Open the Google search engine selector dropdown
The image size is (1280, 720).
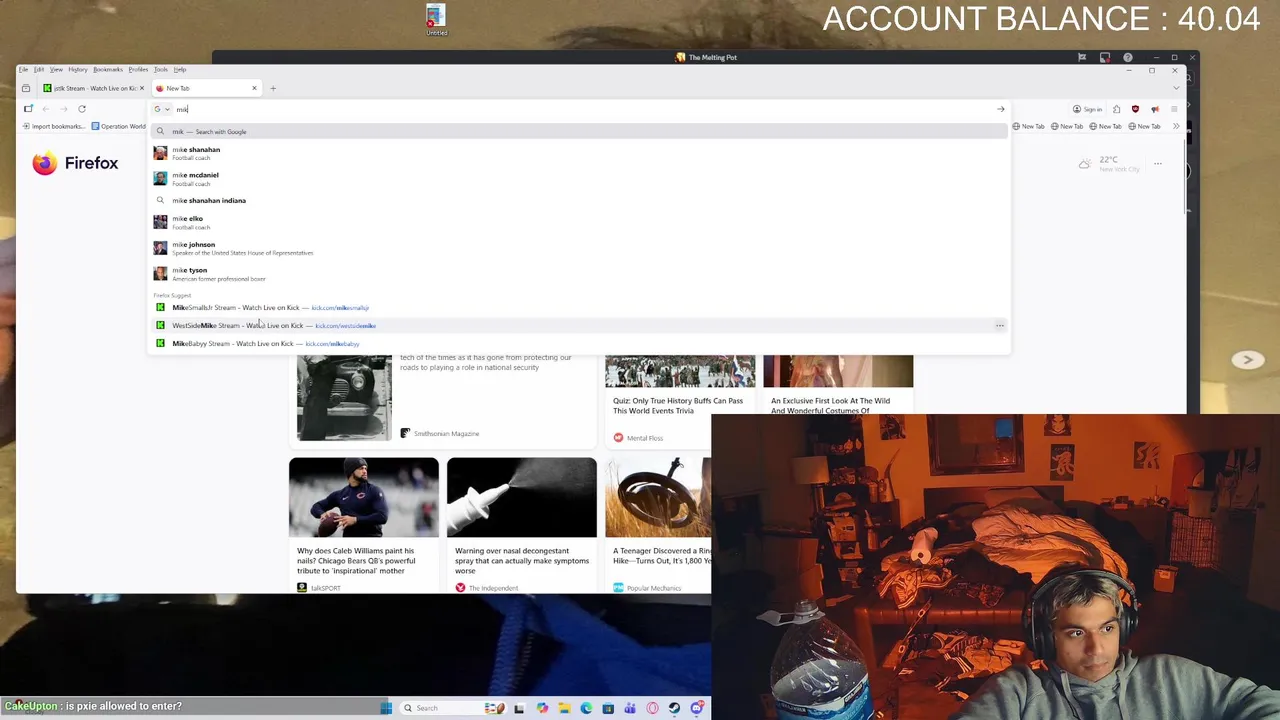[x=161, y=109]
